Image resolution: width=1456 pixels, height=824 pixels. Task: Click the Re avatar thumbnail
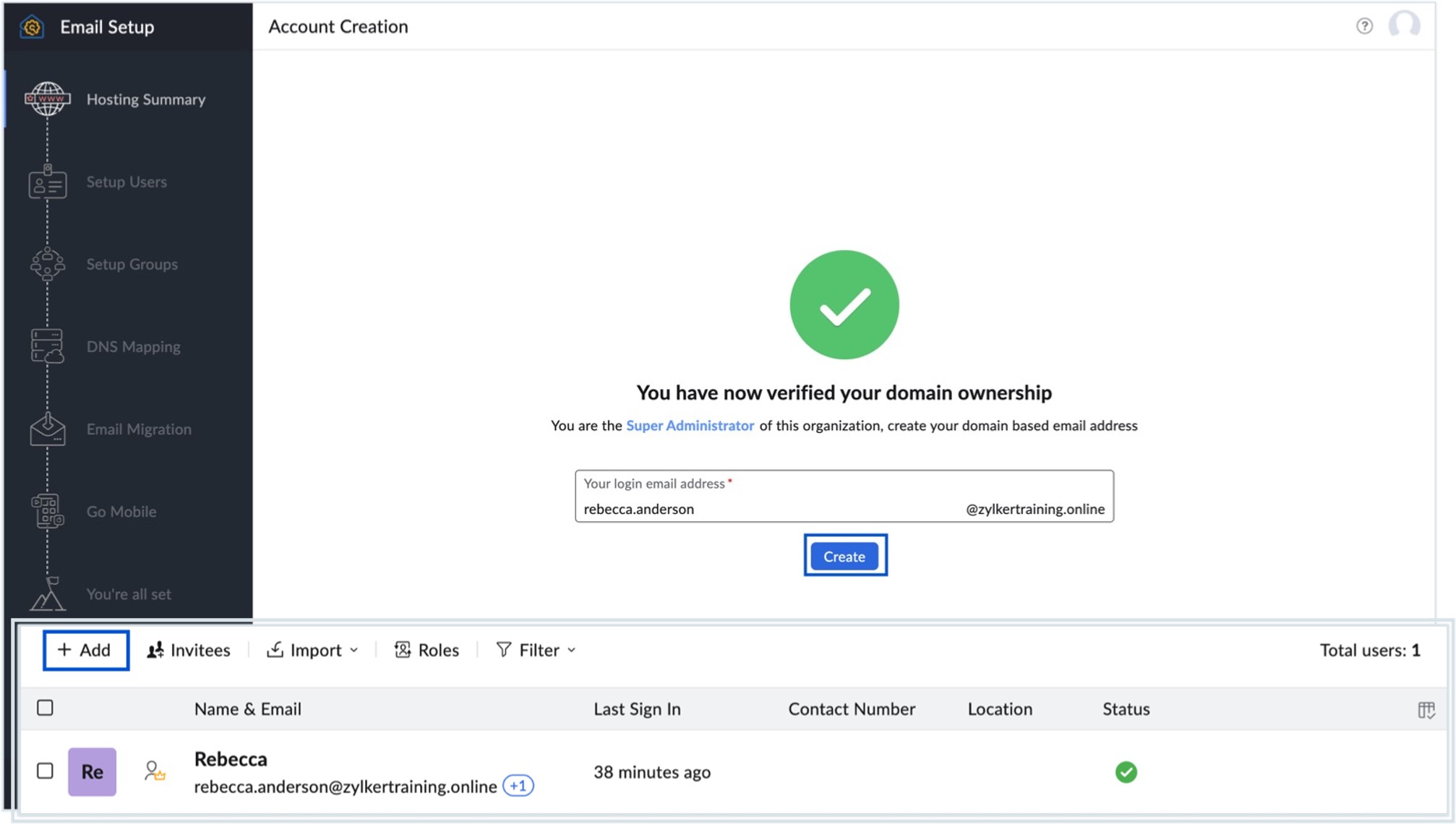point(92,771)
